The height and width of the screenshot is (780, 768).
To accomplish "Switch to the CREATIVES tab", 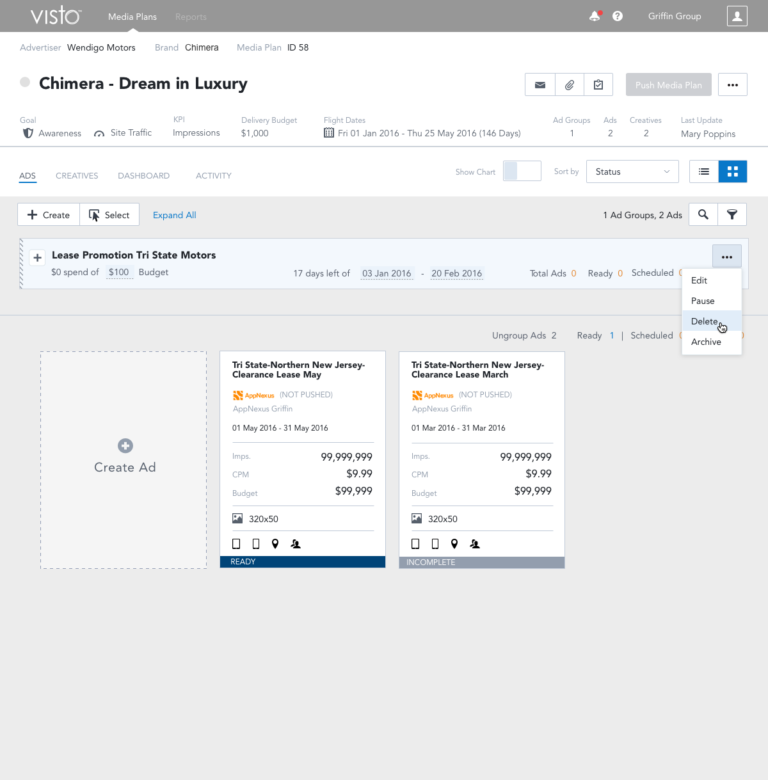I will click(x=77, y=176).
